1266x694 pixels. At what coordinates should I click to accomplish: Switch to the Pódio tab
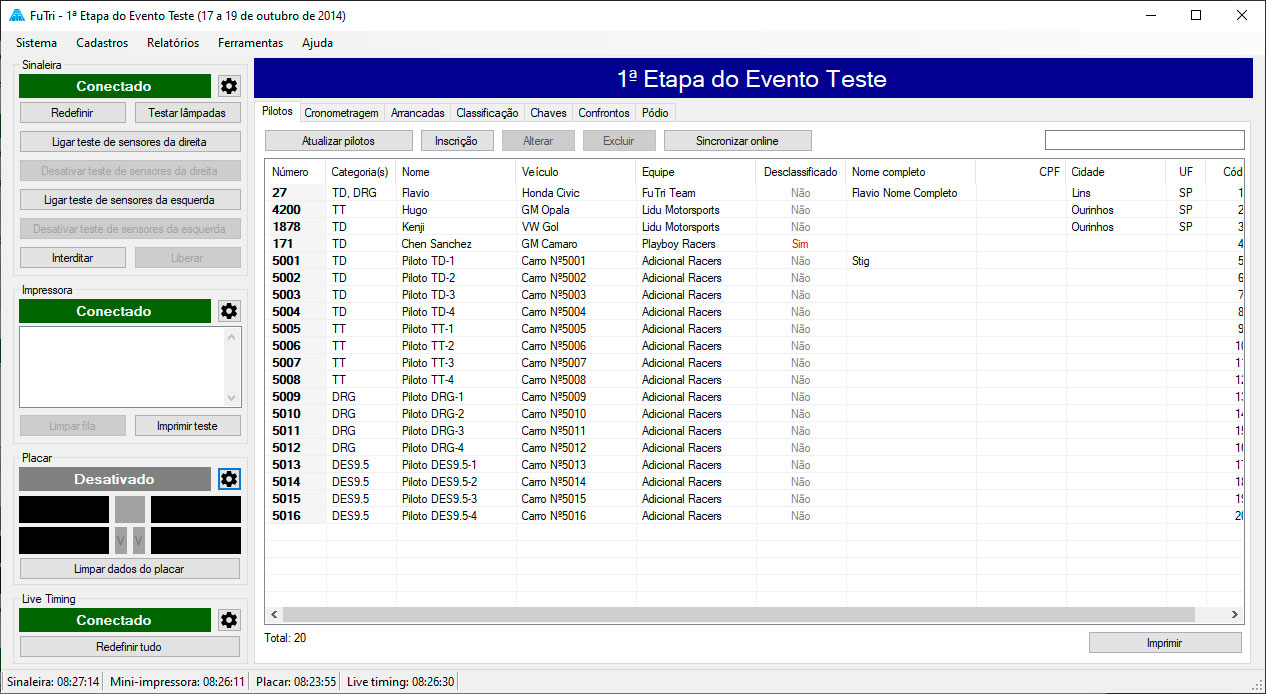(x=655, y=113)
